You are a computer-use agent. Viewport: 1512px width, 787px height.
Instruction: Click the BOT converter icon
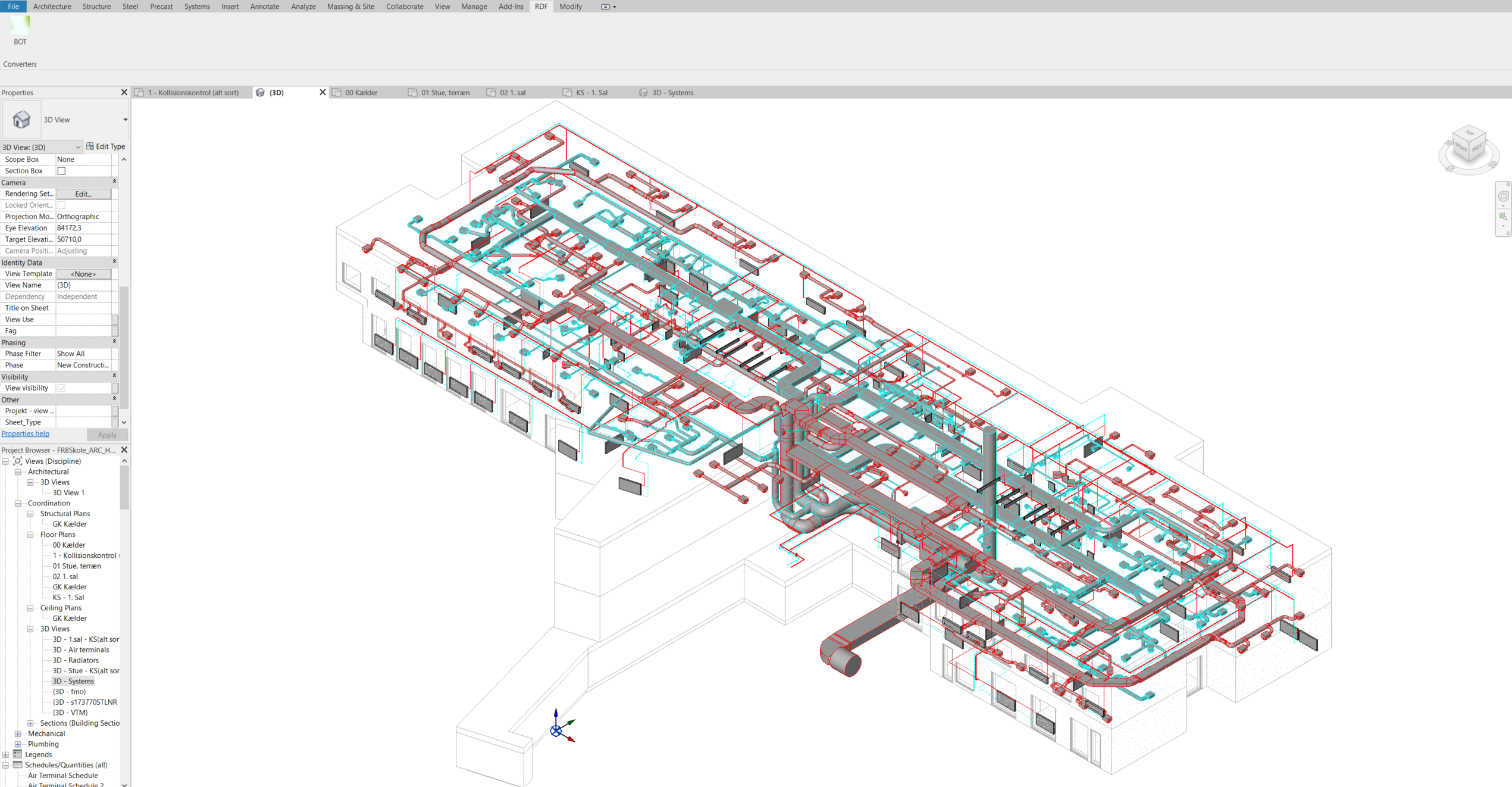20,26
